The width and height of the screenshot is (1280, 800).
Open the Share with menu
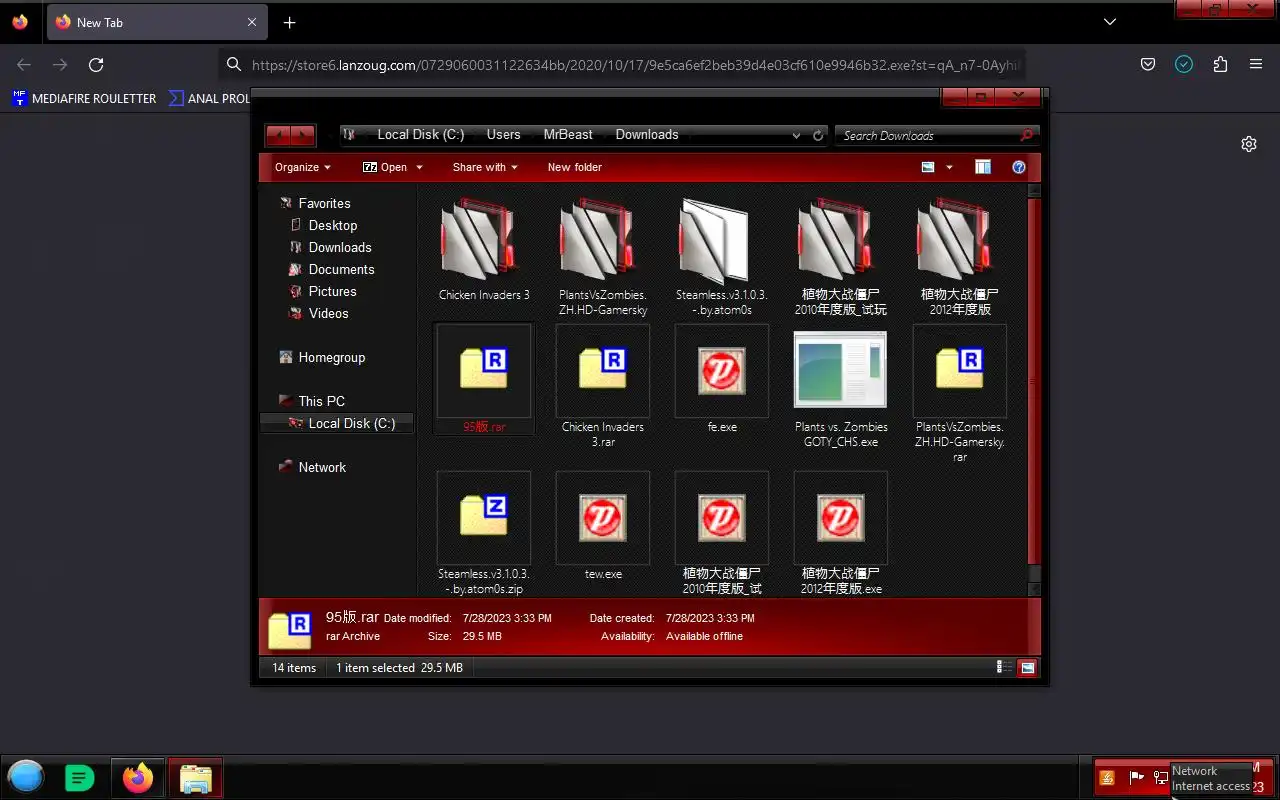tap(485, 167)
